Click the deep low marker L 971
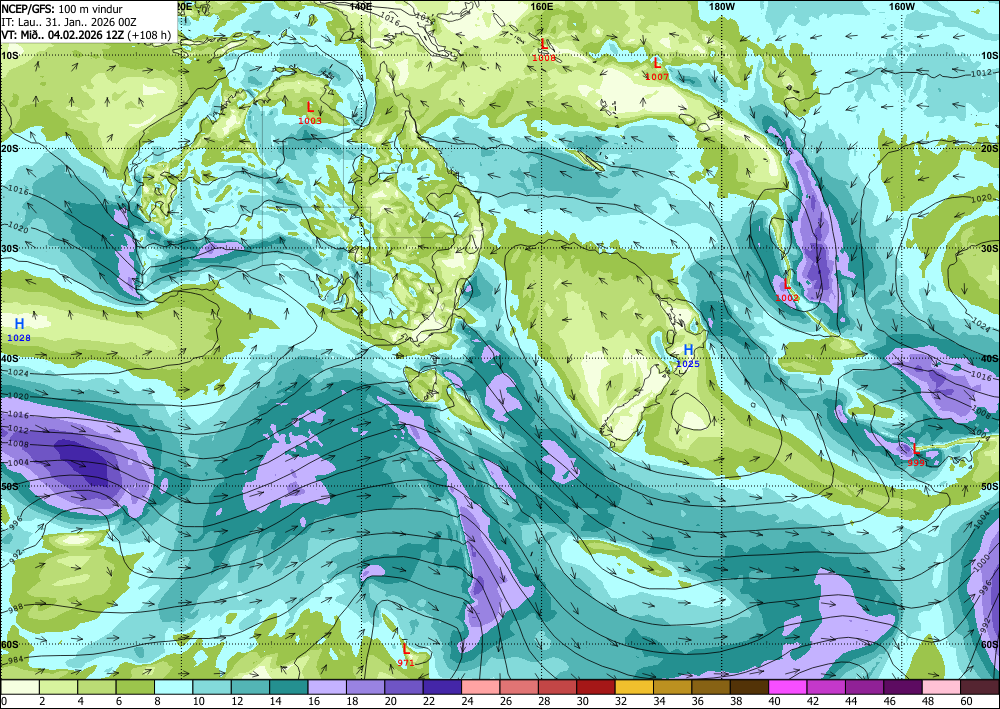Screen dimensions: 1000x709 click(406, 654)
